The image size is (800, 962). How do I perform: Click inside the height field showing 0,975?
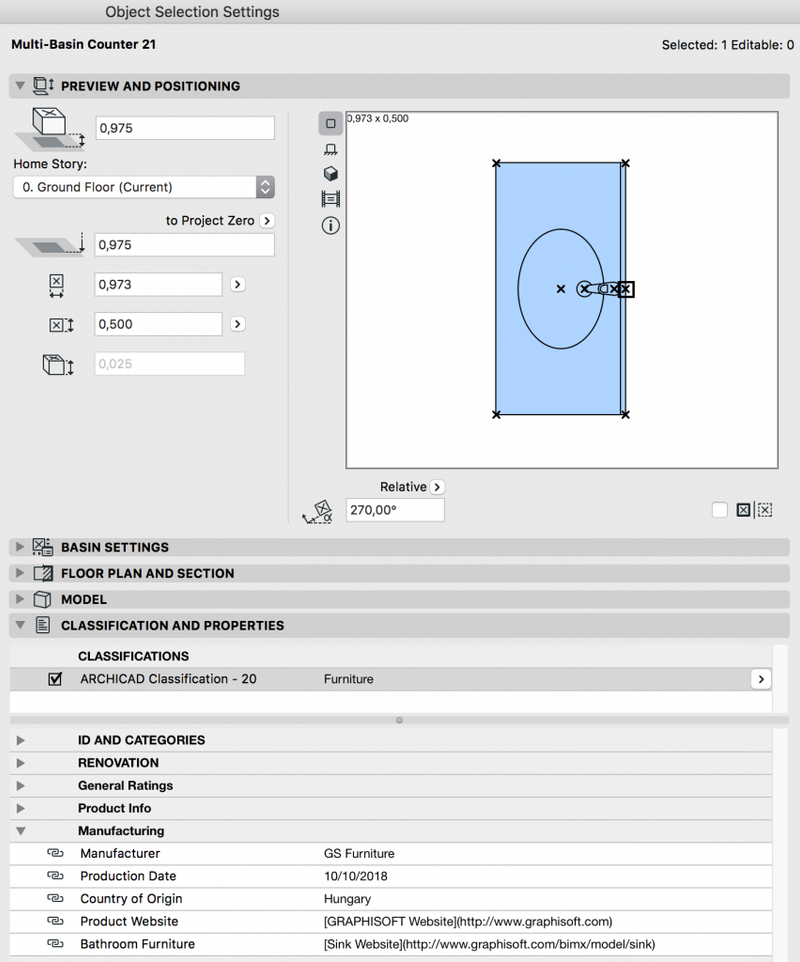coord(184,127)
